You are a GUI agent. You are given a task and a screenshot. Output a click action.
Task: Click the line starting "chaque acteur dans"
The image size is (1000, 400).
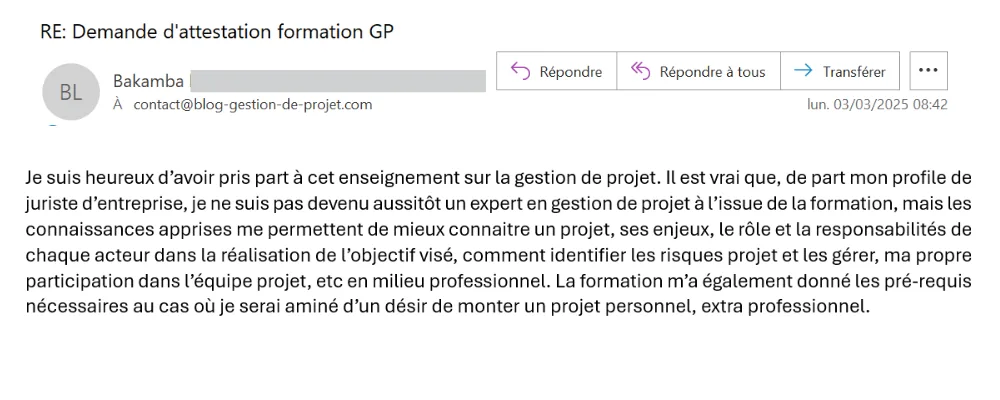[x=499, y=255]
